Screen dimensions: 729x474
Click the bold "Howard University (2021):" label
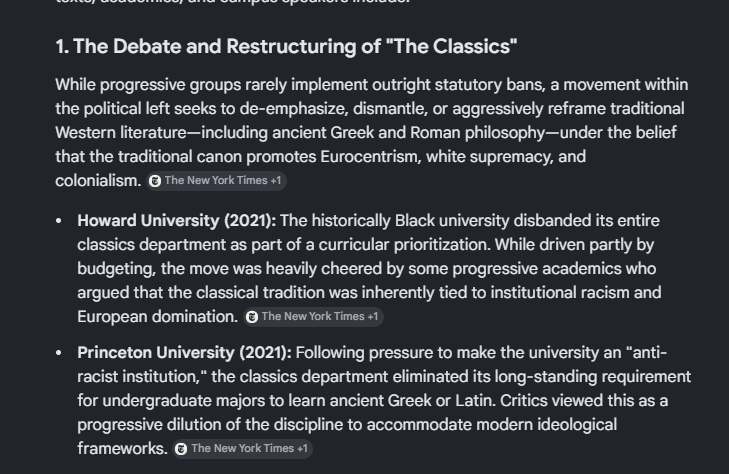[177, 221]
